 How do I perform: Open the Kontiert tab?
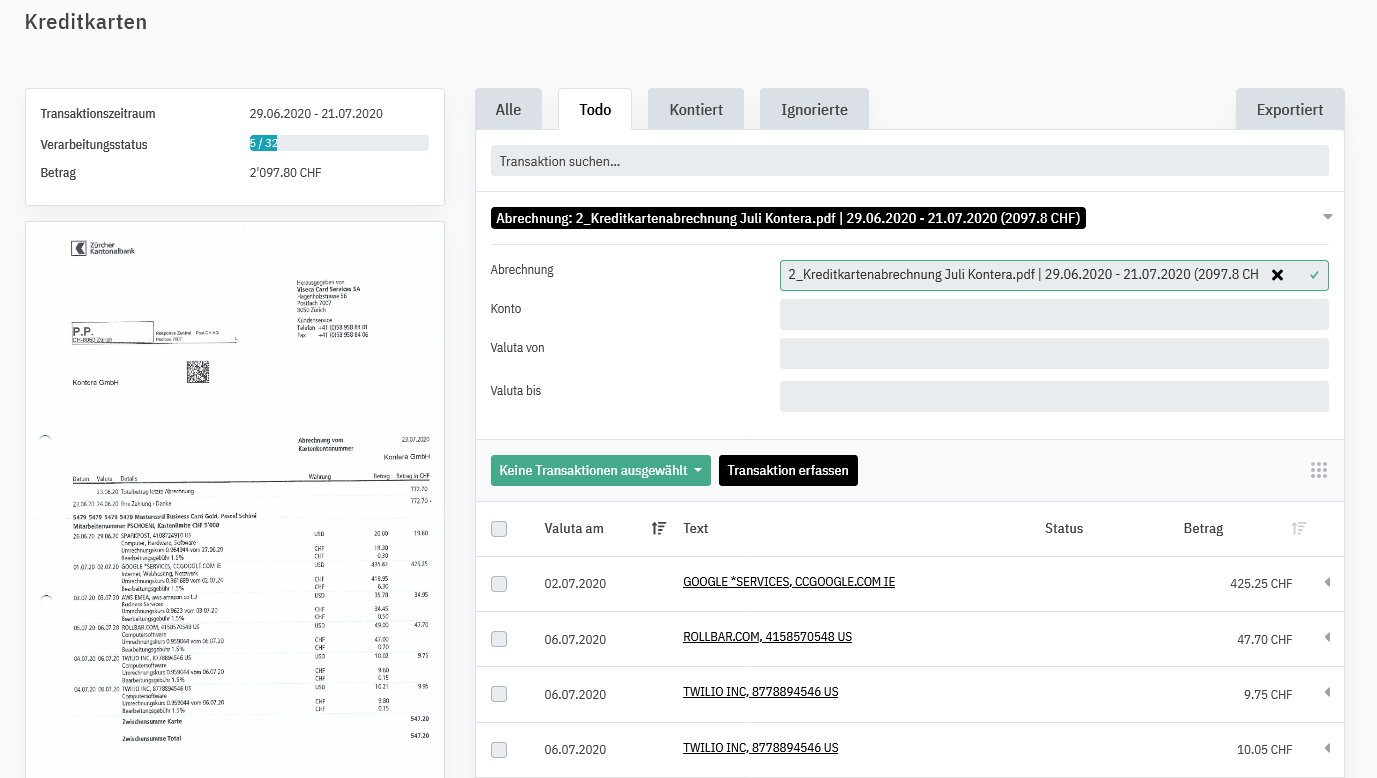click(x=696, y=109)
